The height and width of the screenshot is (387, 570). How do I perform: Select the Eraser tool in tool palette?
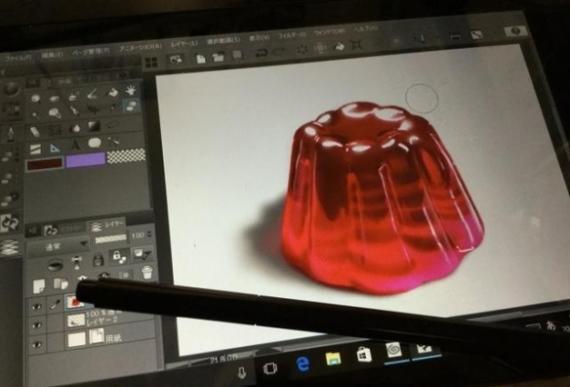pos(35,132)
